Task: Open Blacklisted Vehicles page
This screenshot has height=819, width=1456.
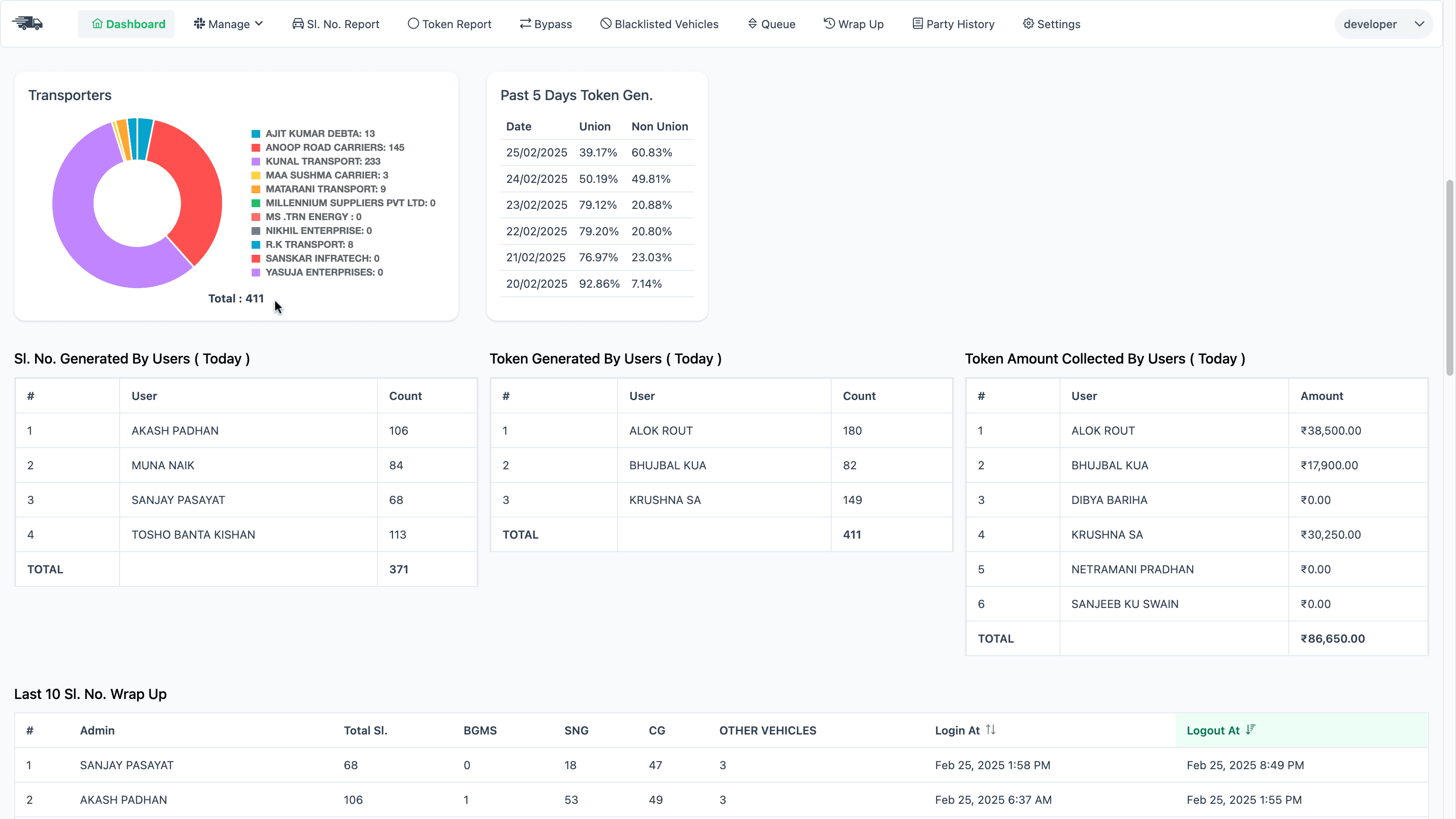Action: tap(659, 24)
